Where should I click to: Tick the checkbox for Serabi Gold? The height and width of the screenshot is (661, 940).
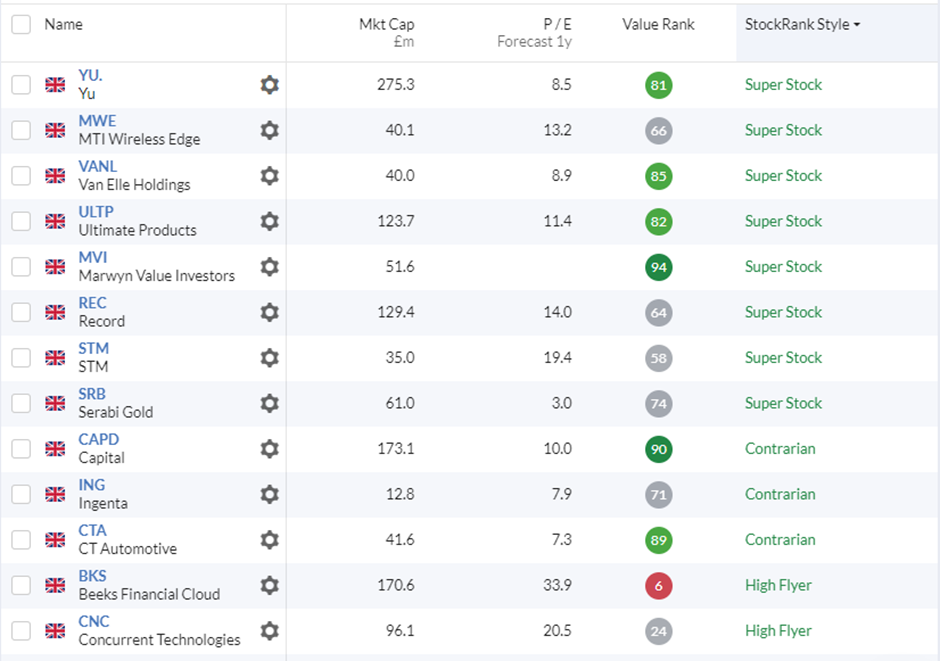(21, 403)
